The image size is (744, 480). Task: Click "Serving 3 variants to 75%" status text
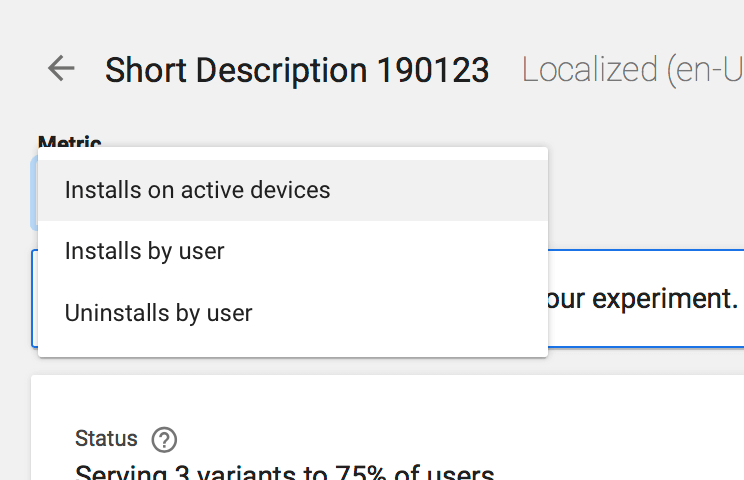[x=285, y=472]
